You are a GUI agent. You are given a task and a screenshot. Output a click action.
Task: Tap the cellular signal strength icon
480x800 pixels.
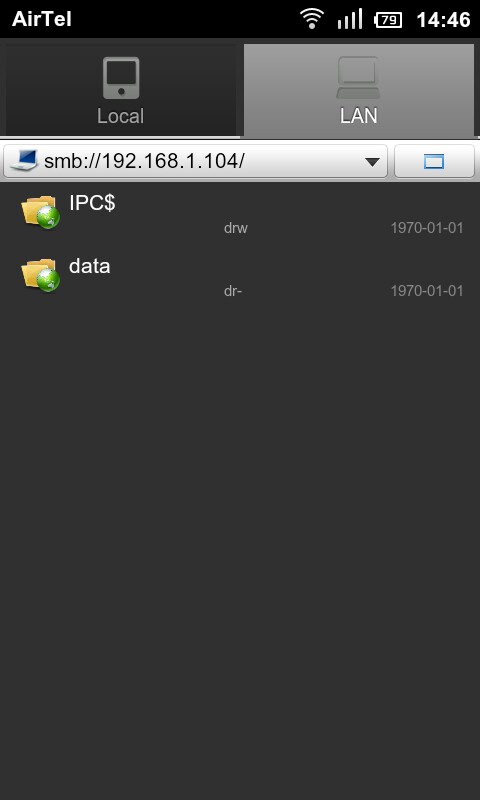(x=349, y=19)
